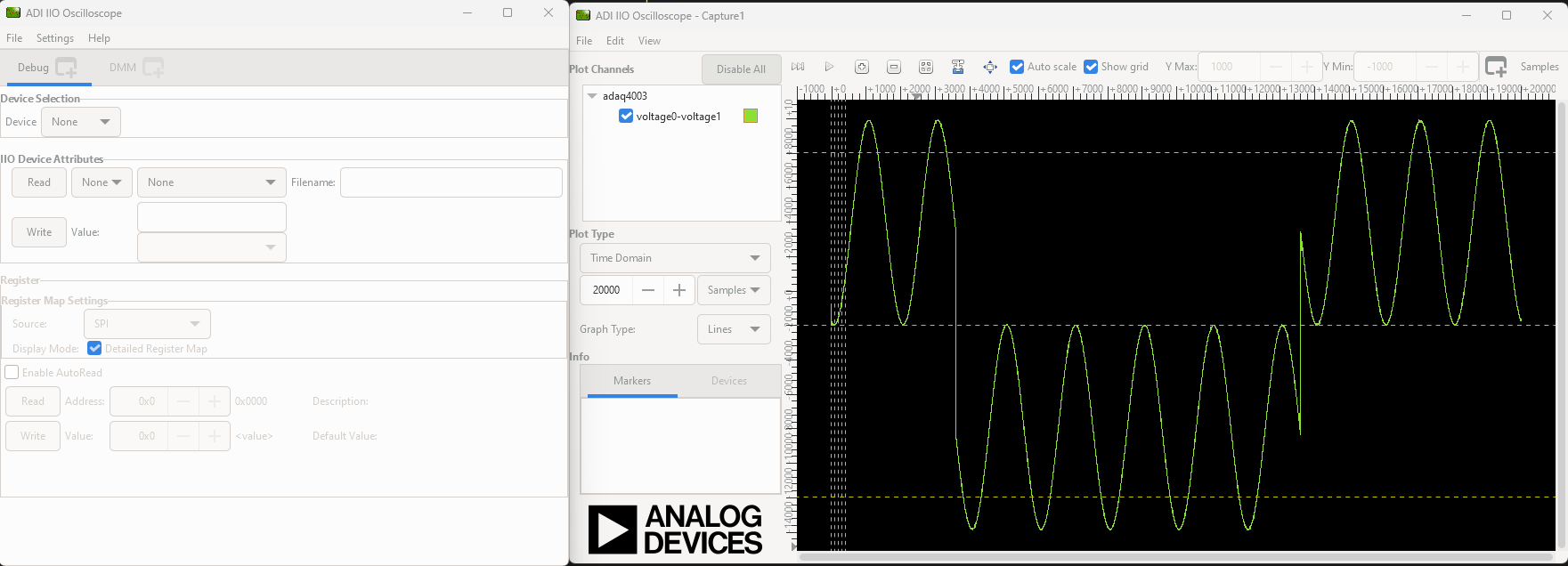Open File menu in main Oscilloscope window
Screen dimensions: 1568x566
14,38
